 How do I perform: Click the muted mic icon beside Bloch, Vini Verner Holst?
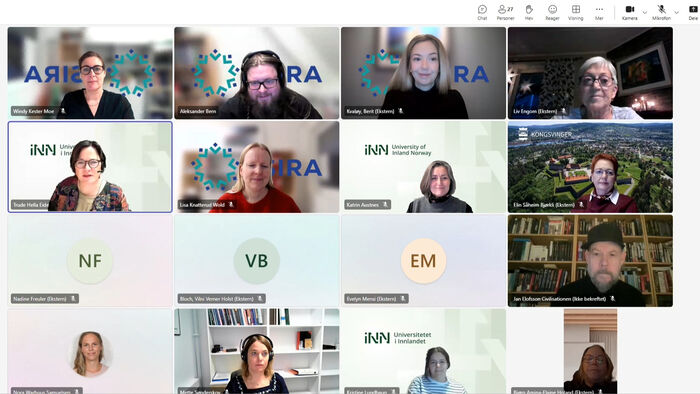pyautogui.click(x=260, y=299)
